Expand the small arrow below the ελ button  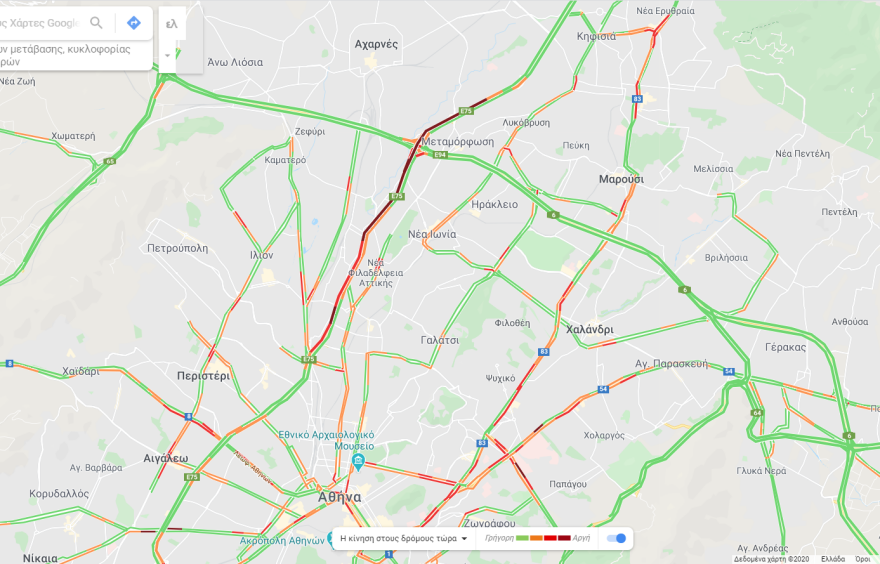(x=167, y=56)
